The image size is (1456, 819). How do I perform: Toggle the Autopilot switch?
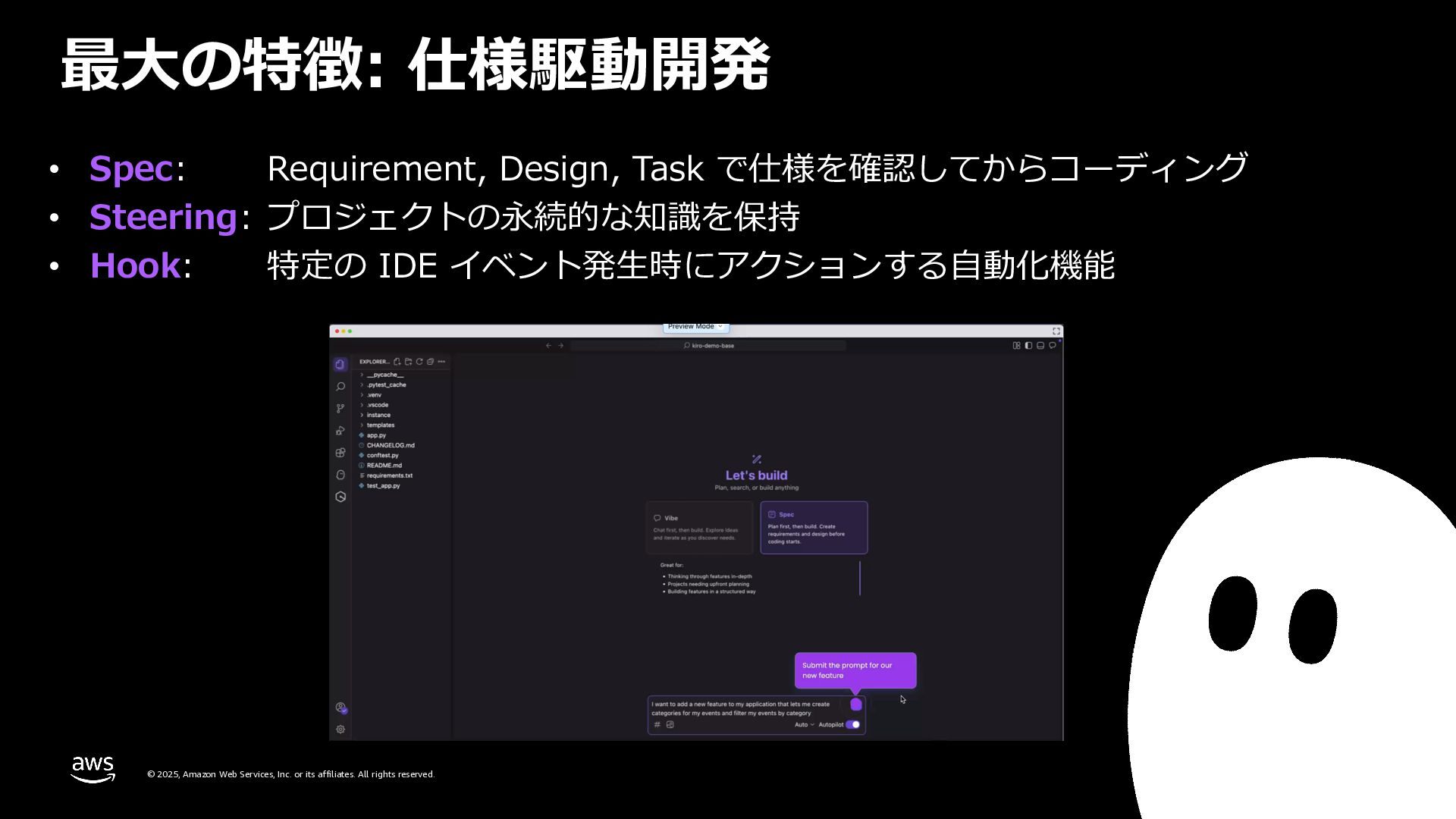[853, 725]
